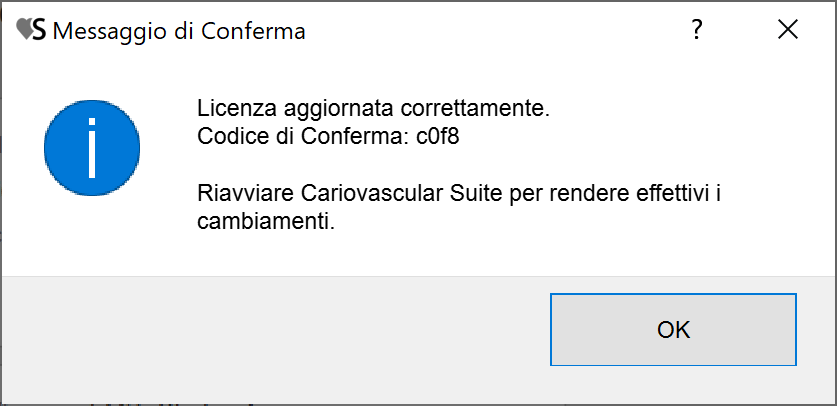Click the word "Conferma" in the window title
This screenshot has height=406, width=837.
click(x=254, y=32)
